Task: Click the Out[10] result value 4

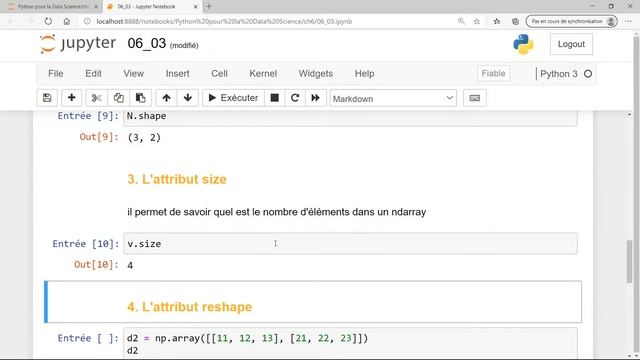Action: [x=130, y=265]
